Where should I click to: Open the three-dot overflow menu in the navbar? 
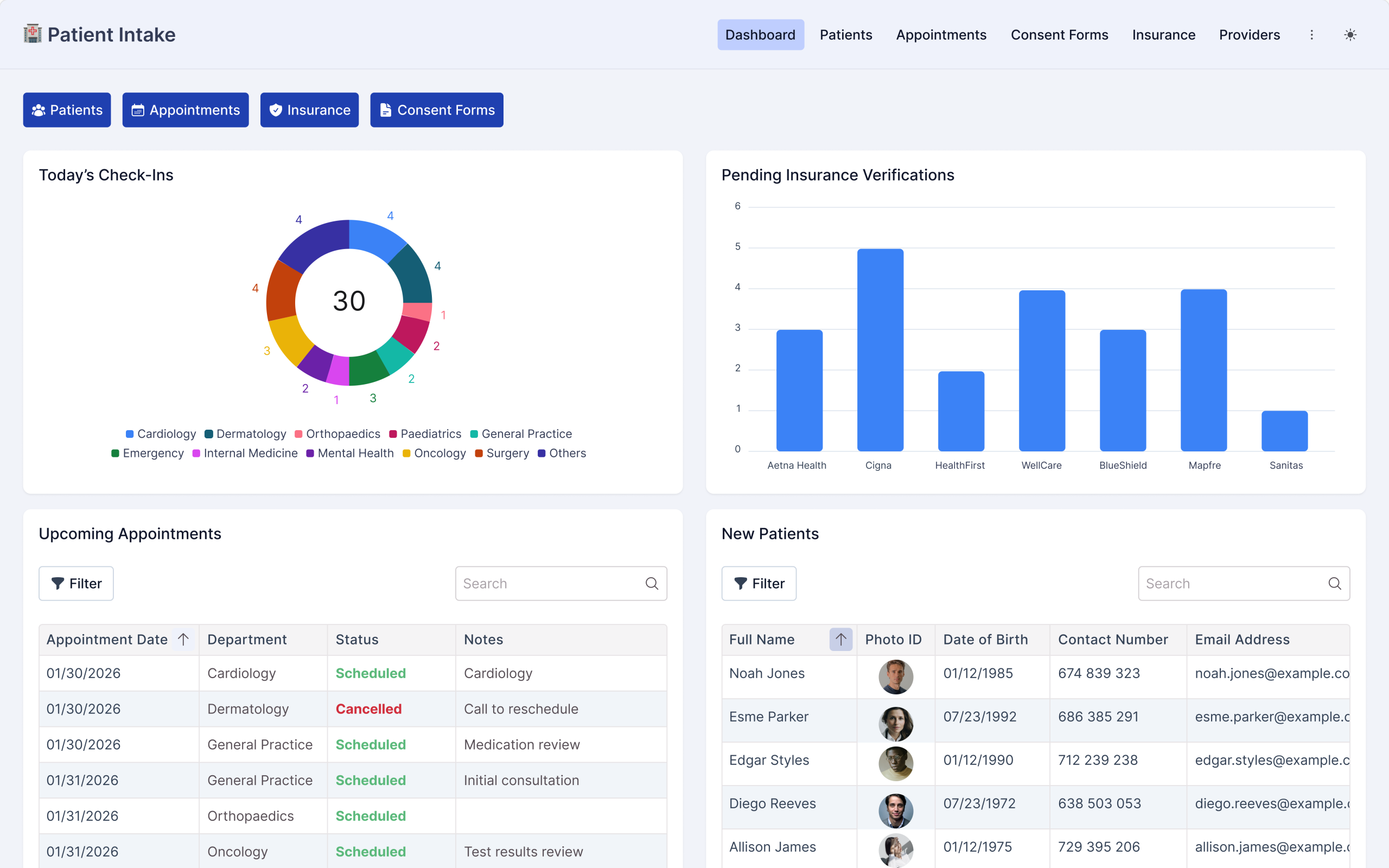[x=1311, y=34]
